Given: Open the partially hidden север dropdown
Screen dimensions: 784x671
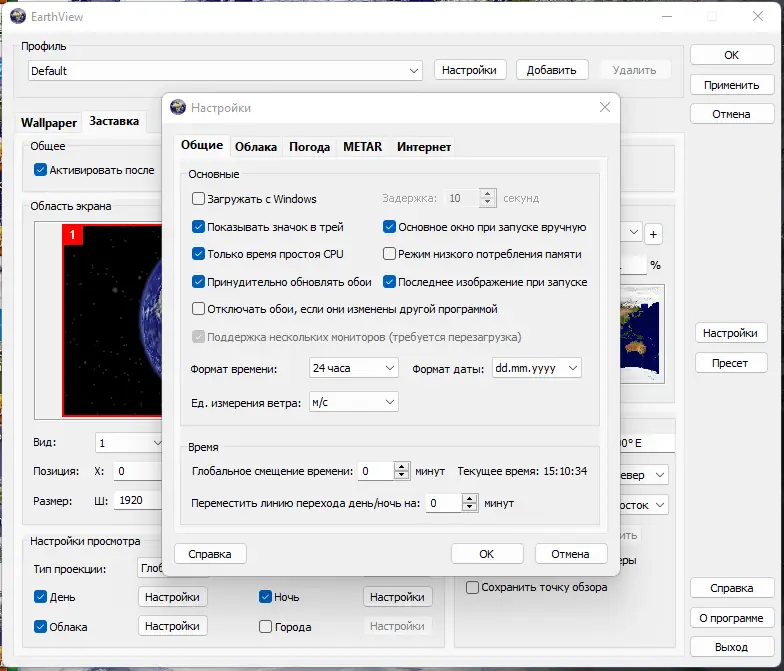Looking at the screenshot, I should pyautogui.click(x=644, y=475).
